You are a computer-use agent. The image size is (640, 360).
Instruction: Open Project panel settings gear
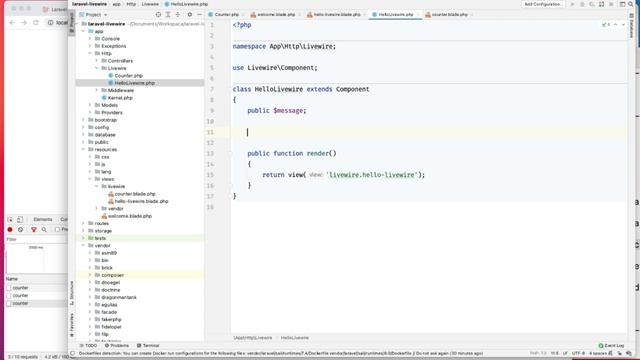click(190, 15)
